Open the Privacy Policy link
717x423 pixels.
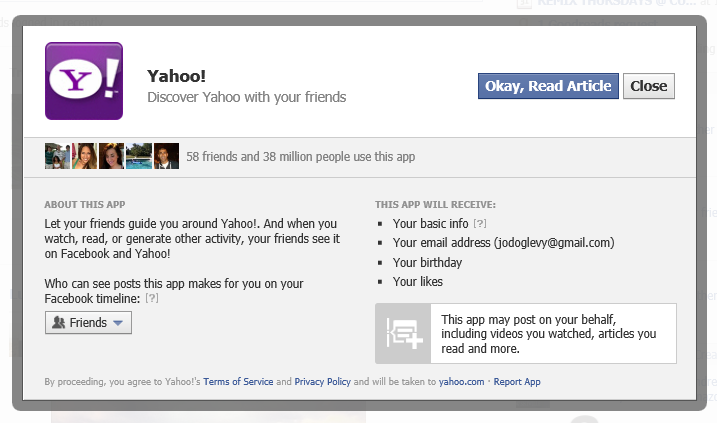point(322,381)
